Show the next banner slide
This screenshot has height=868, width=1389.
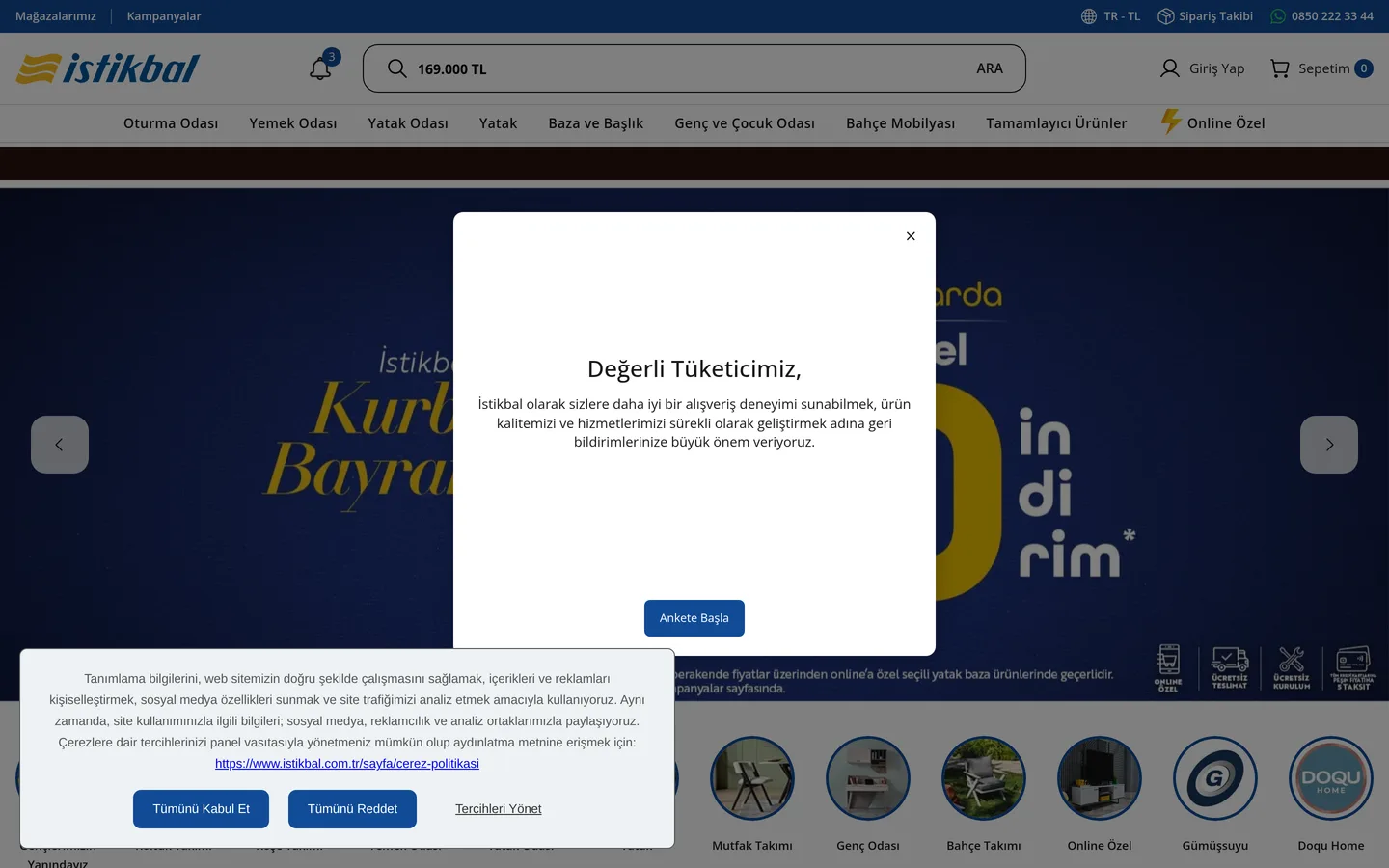click(1329, 445)
